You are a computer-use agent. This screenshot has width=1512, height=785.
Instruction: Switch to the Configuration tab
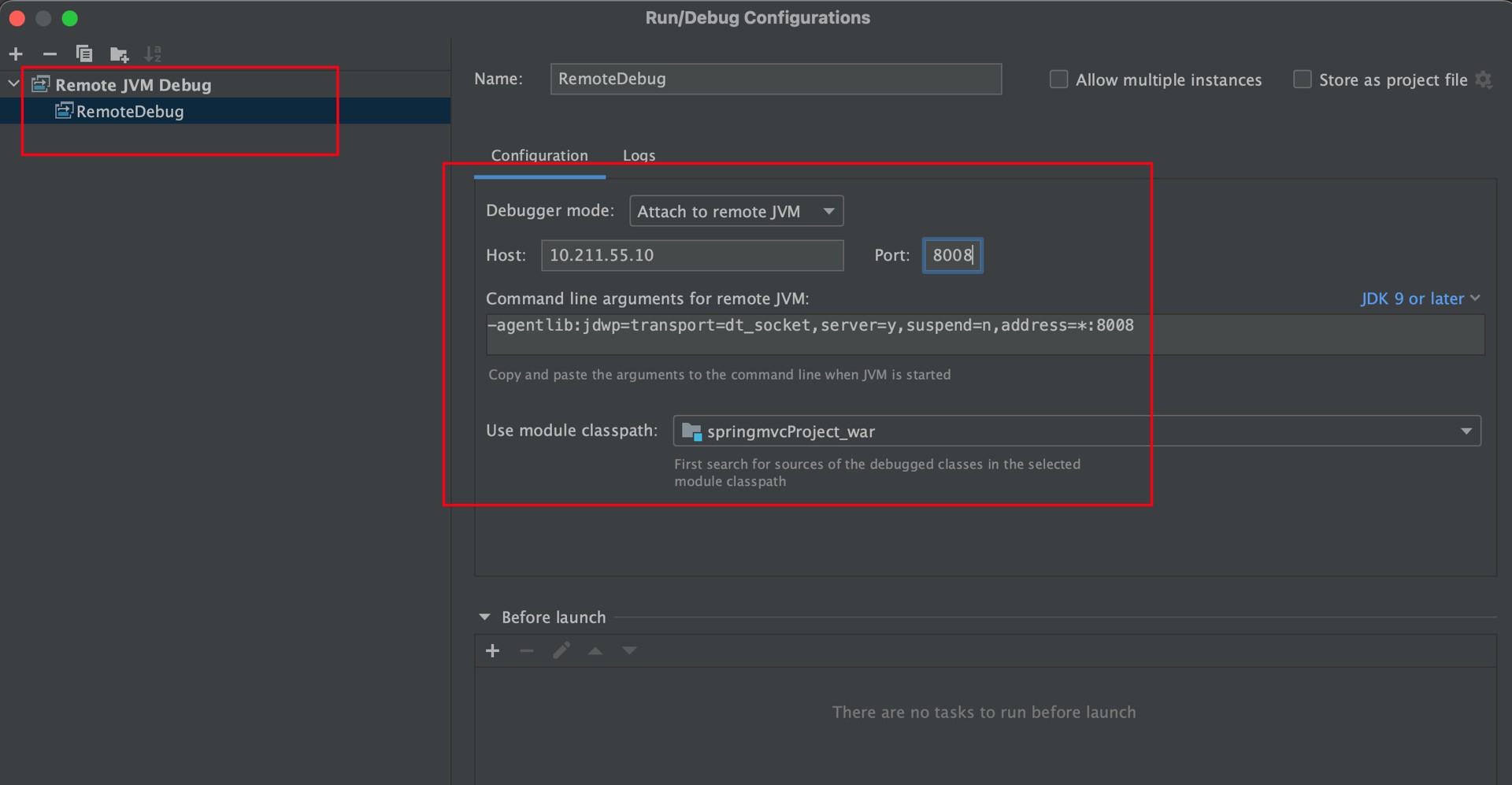pyautogui.click(x=539, y=155)
